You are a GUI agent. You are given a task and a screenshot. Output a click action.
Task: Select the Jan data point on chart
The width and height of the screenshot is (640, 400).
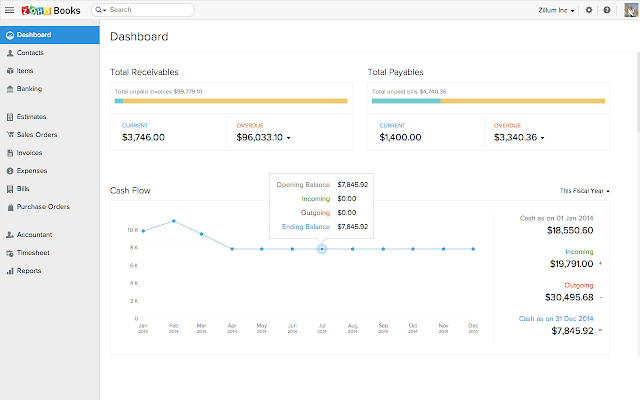[x=143, y=231]
